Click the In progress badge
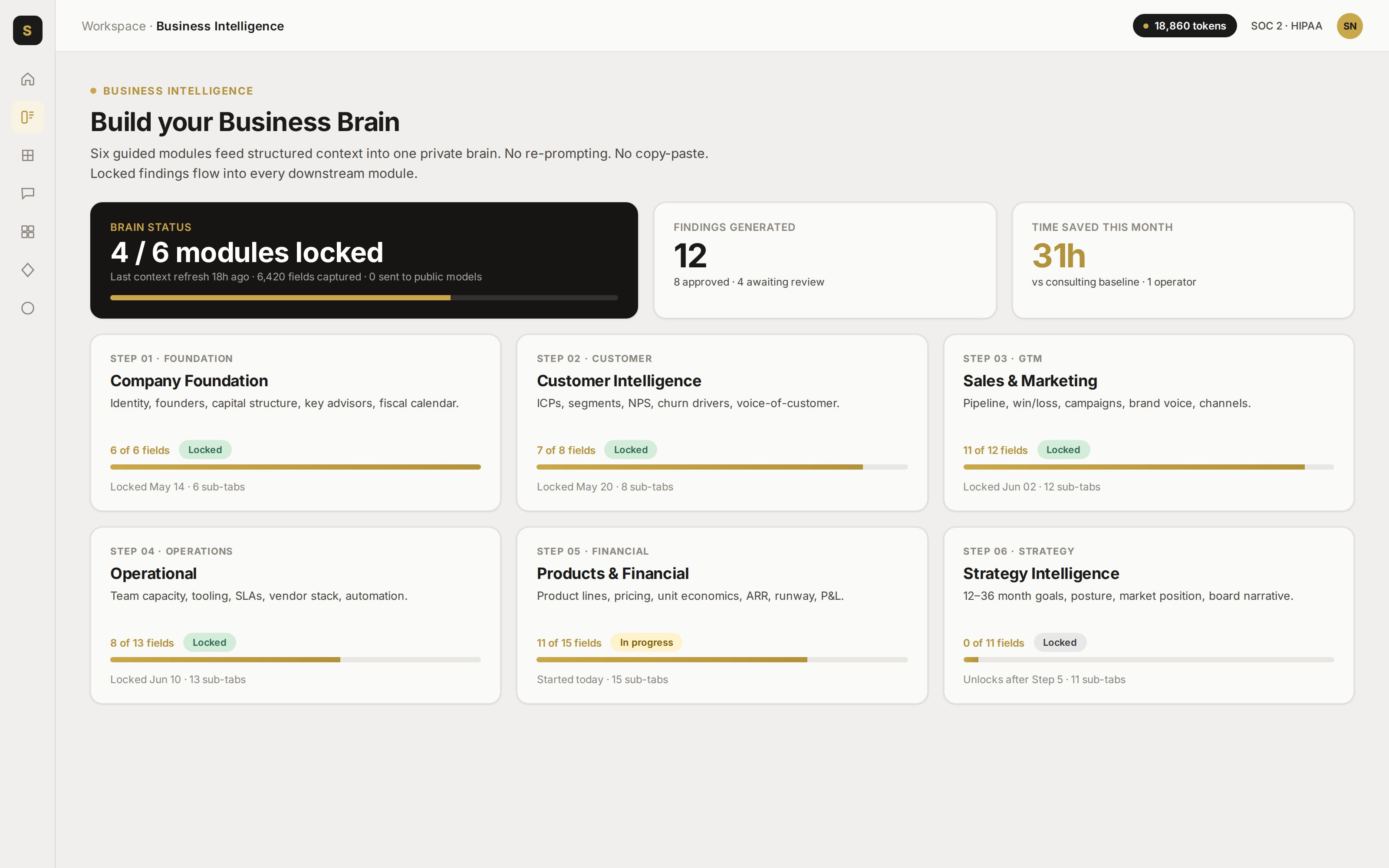 646,642
